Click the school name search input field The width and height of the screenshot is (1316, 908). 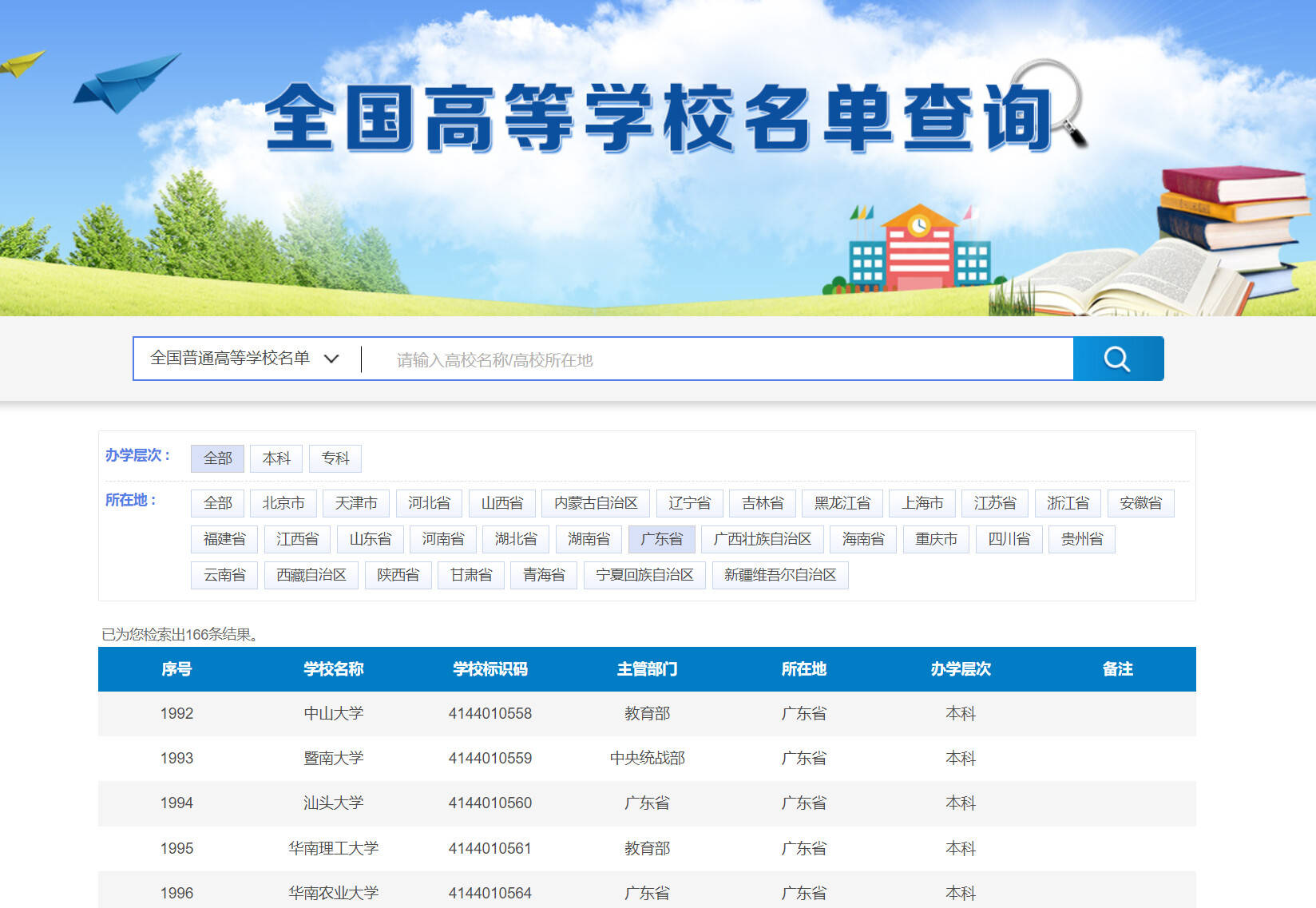point(719,359)
